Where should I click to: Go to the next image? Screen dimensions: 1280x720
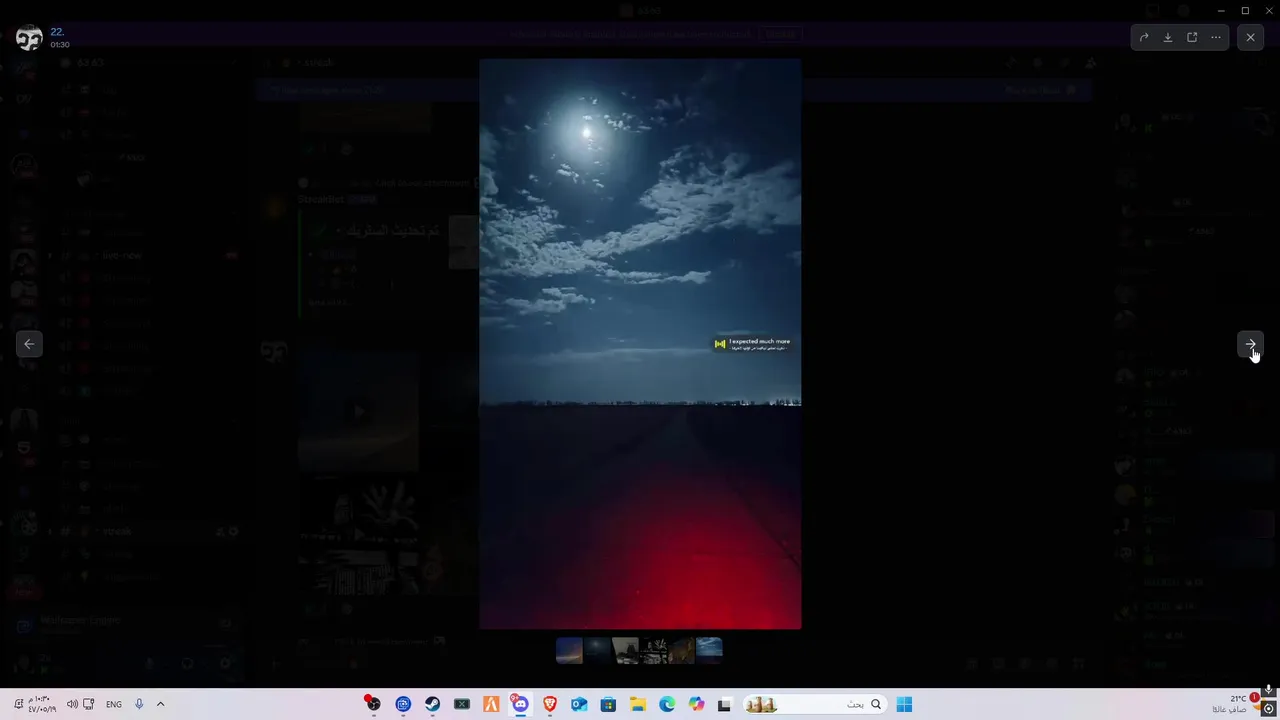click(x=1250, y=344)
